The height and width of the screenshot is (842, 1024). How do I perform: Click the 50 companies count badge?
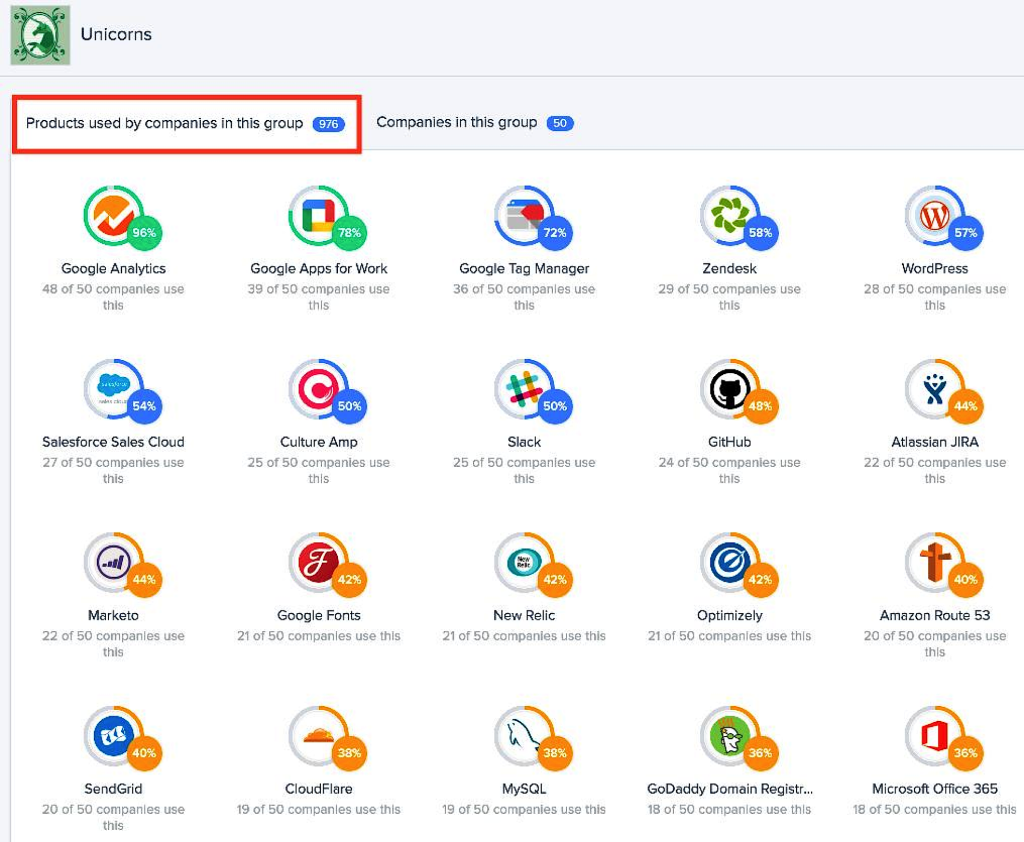click(x=560, y=123)
